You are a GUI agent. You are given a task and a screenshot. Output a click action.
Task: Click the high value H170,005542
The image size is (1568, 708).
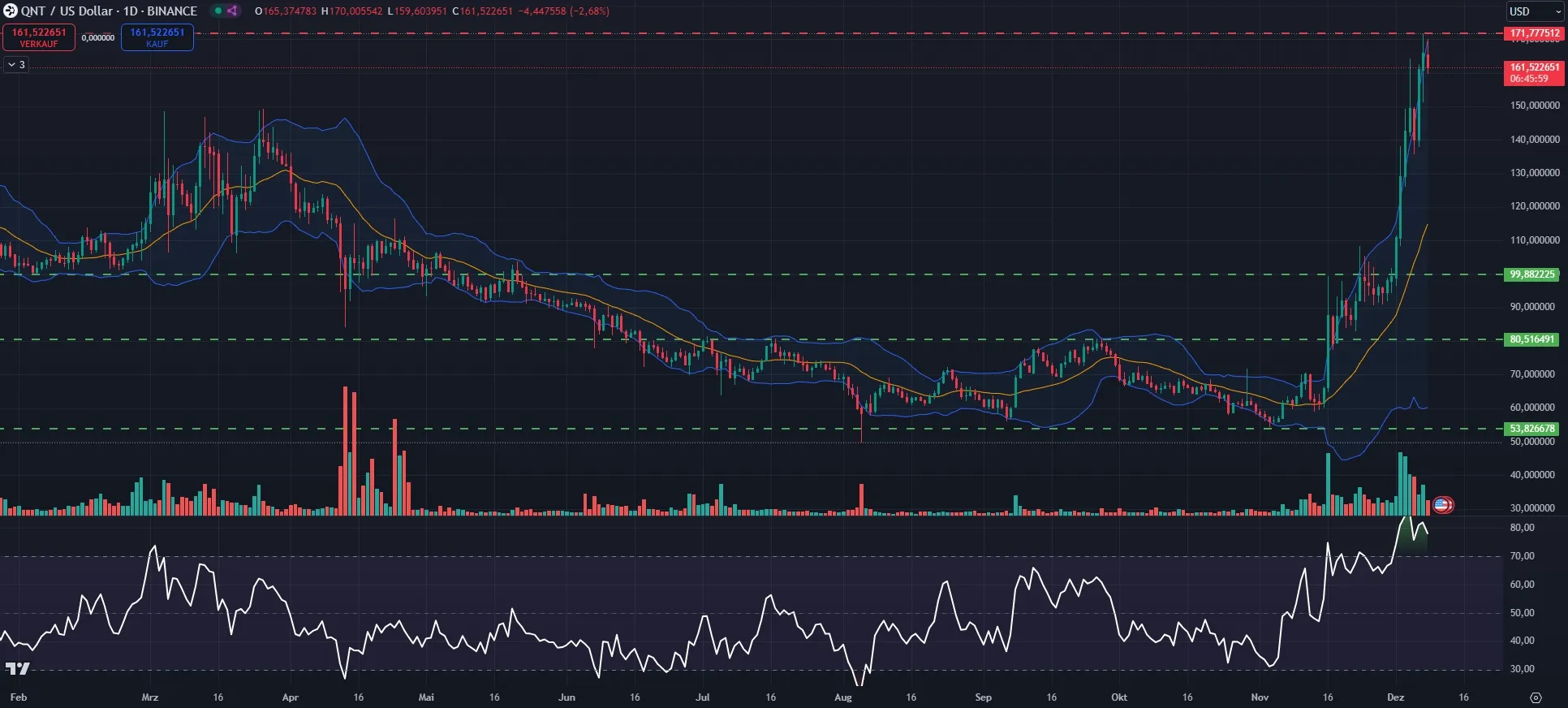tap(351, 11)
